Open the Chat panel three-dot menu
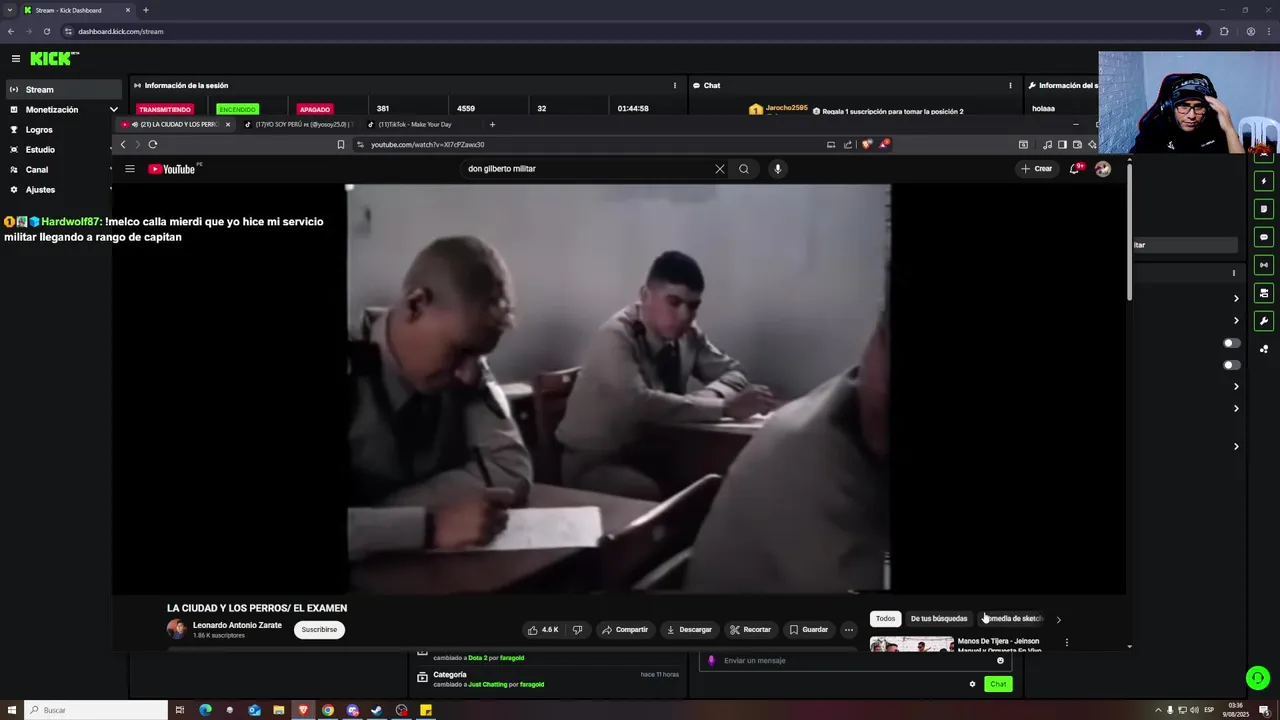1280x720 pixels. click(1010, 86)
